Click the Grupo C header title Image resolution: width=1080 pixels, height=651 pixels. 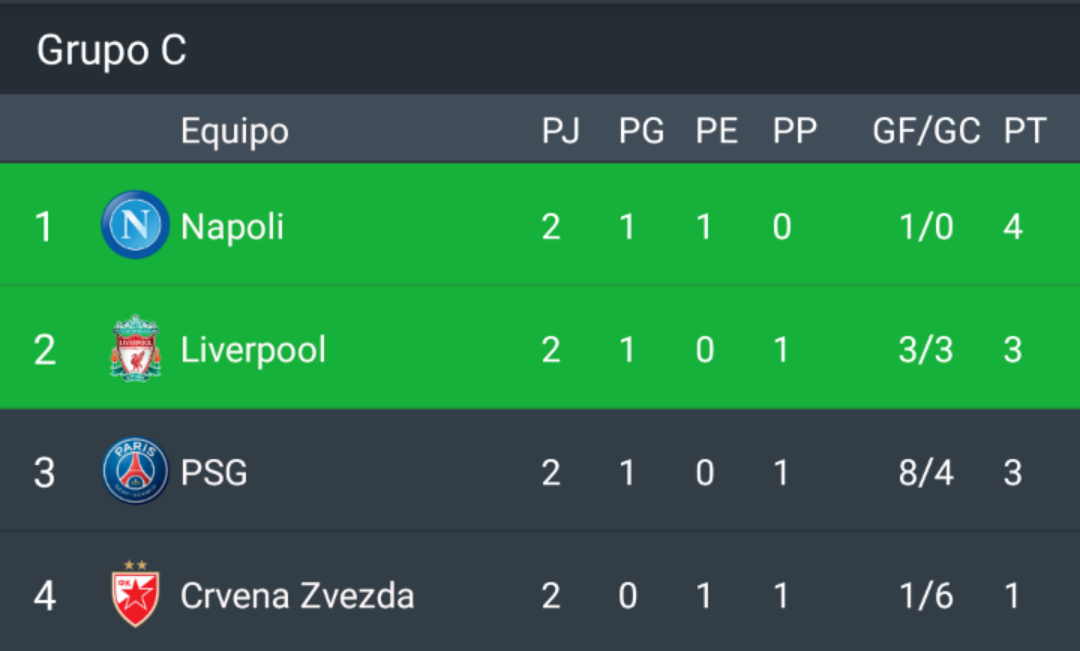(x=111, y=50)
